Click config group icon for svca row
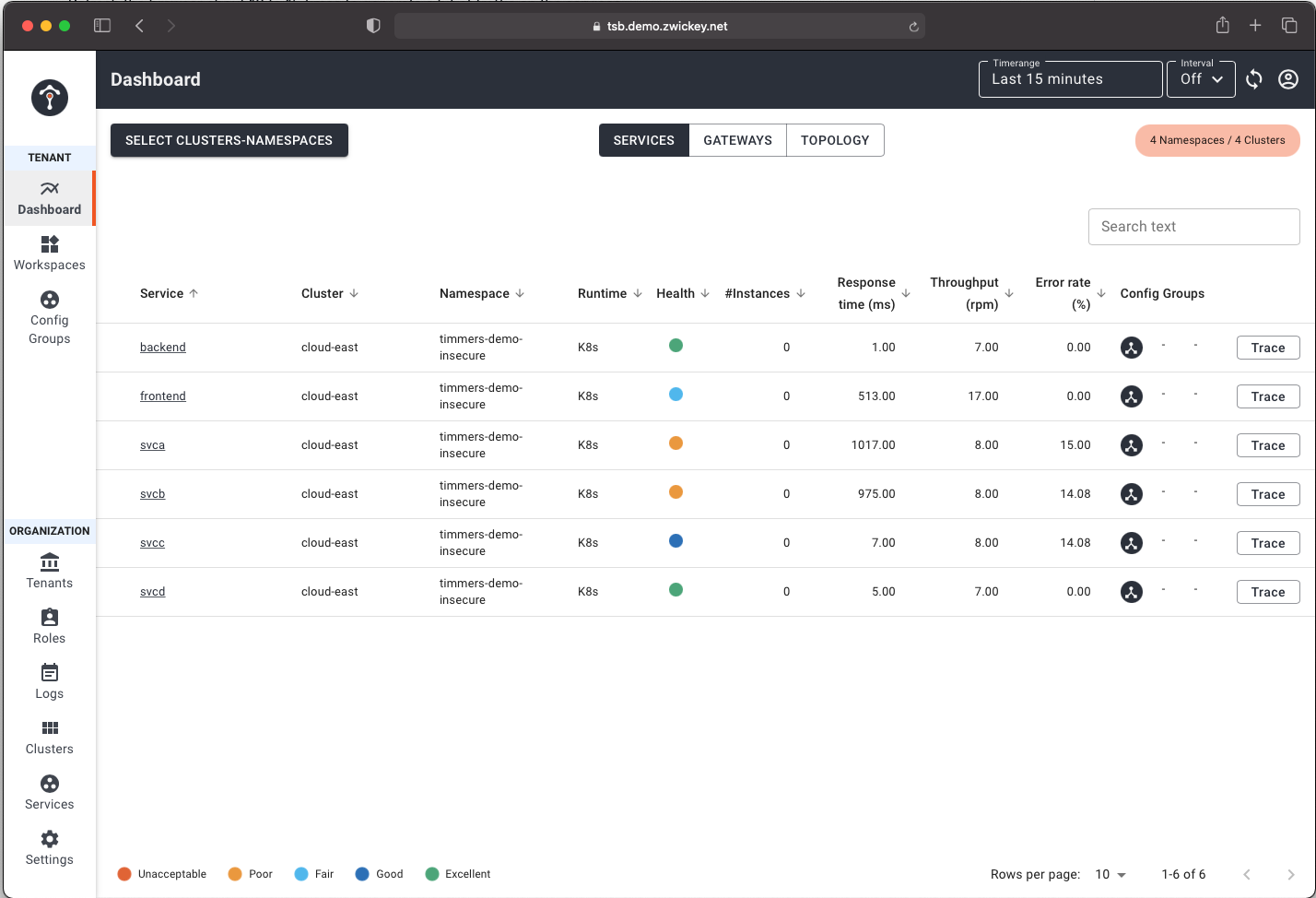This screenshot has height=898, width=1316. (x=1131, y=445)
